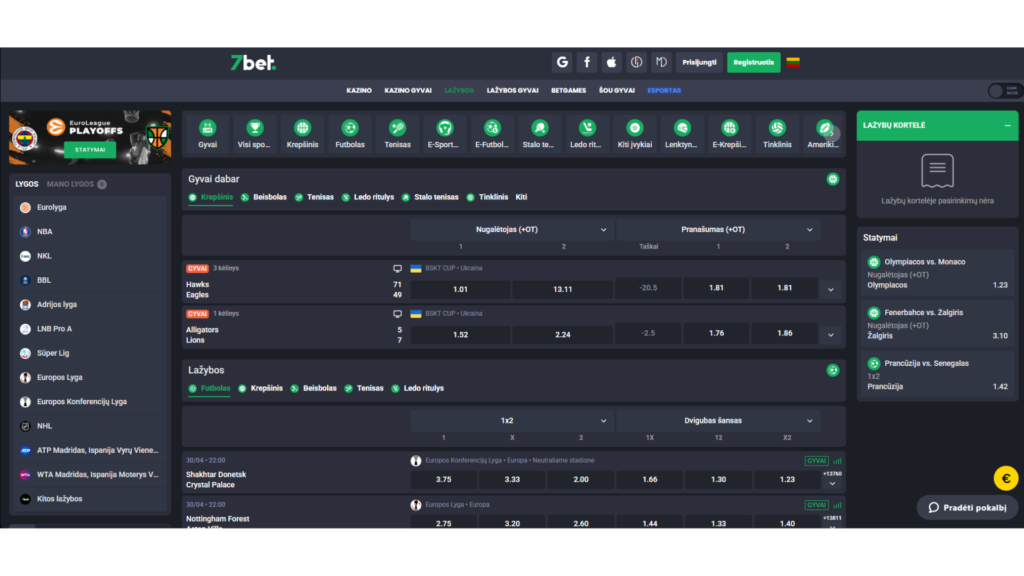Switch to Beisbolas tab in Gyvai dabar
Screen dimensions: 1024x576
[x=264, y=197]
